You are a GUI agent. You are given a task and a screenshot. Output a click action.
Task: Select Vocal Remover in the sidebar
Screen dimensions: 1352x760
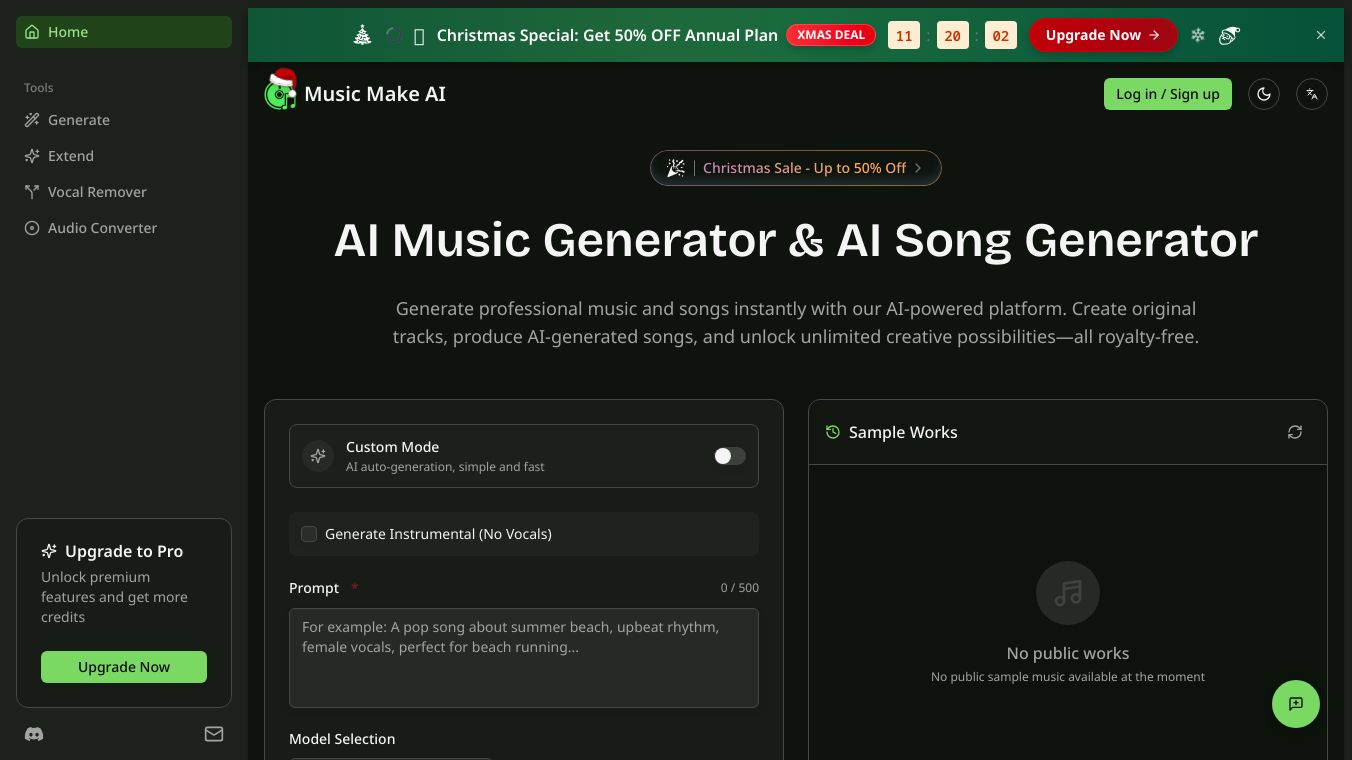pyautogui.click(x=124, y=192)
